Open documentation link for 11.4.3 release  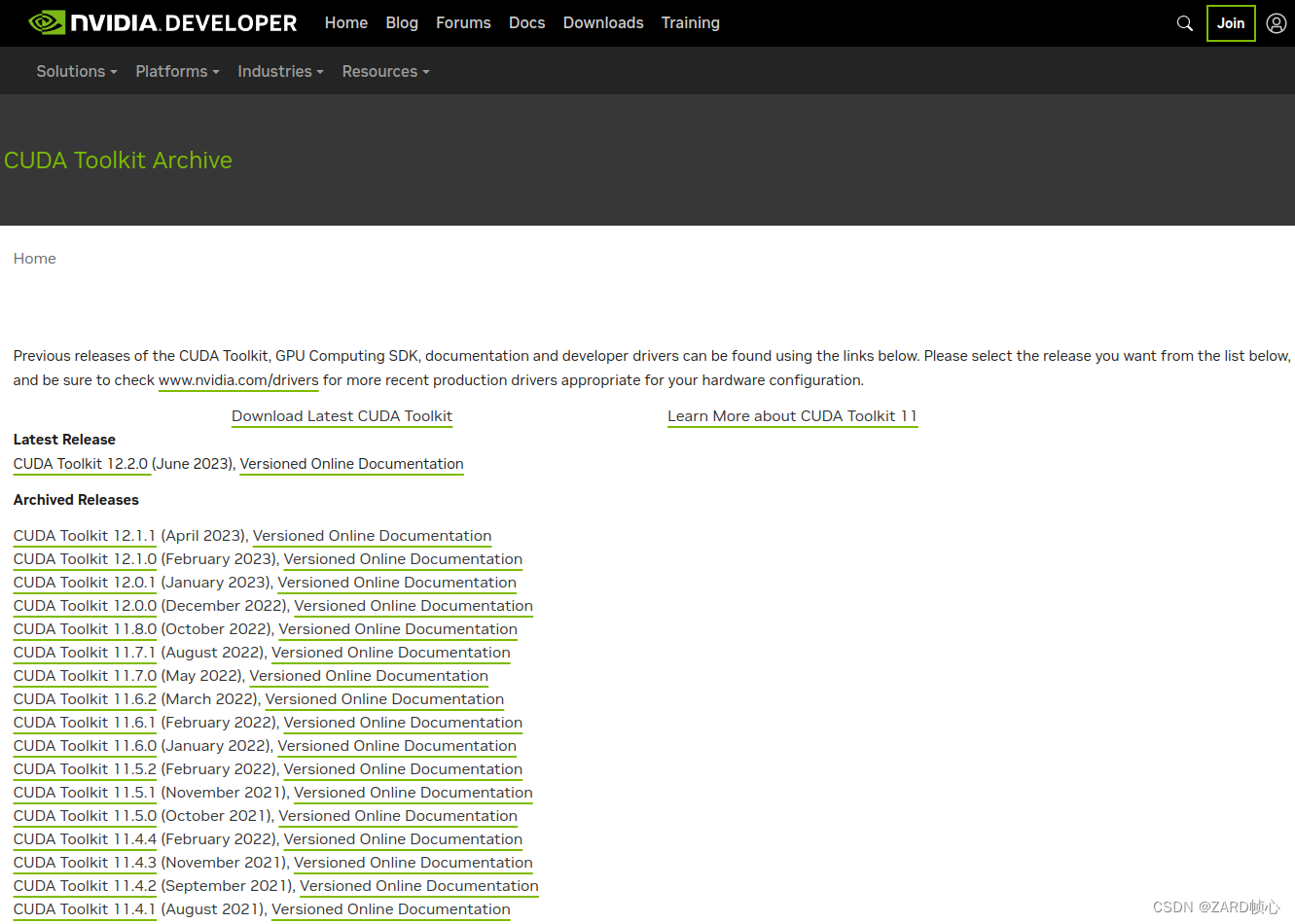point(414,863)
